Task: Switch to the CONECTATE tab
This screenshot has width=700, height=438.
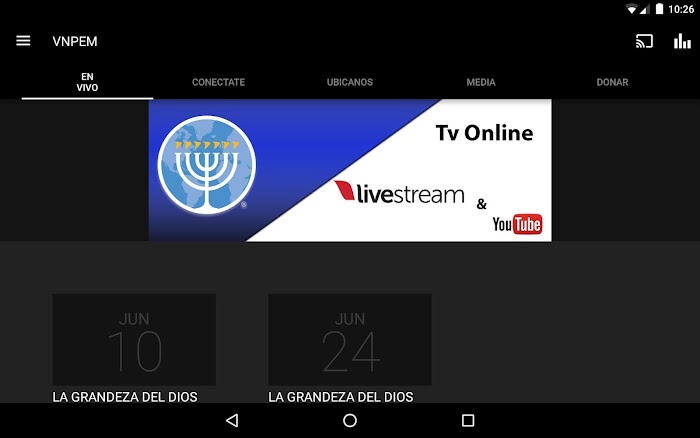Action: (x=218, y=82)
